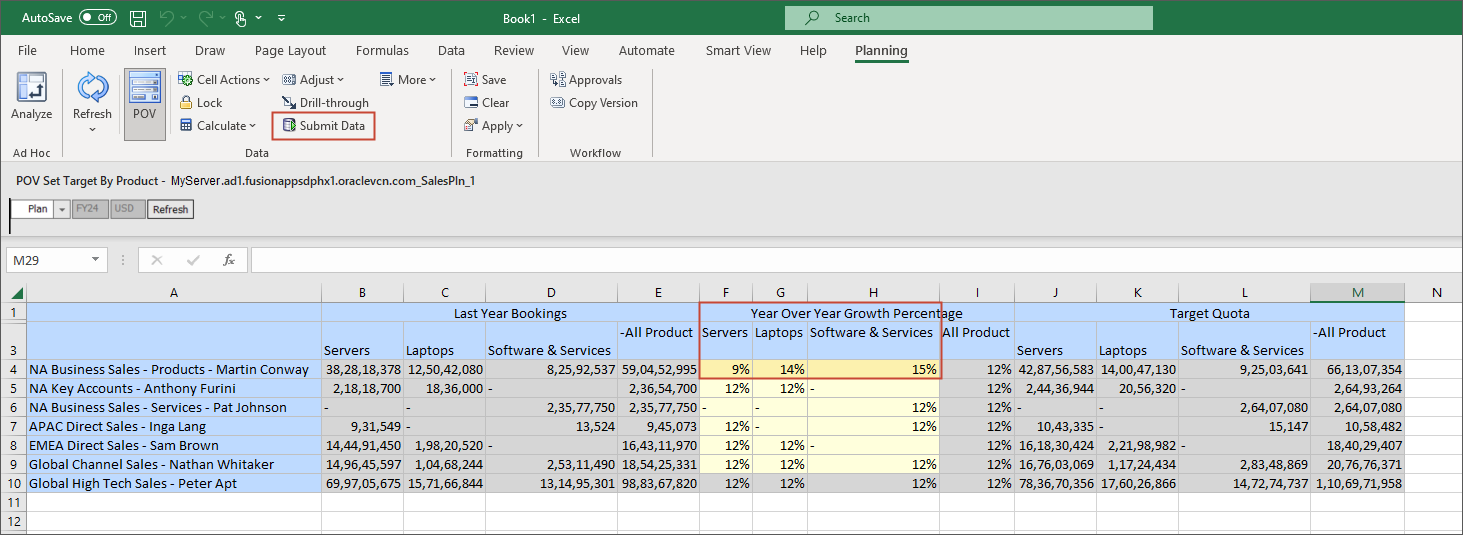The image size is (1463, 535).
Task: Click the Target Quota header cell
Action: coord(1209,313)
